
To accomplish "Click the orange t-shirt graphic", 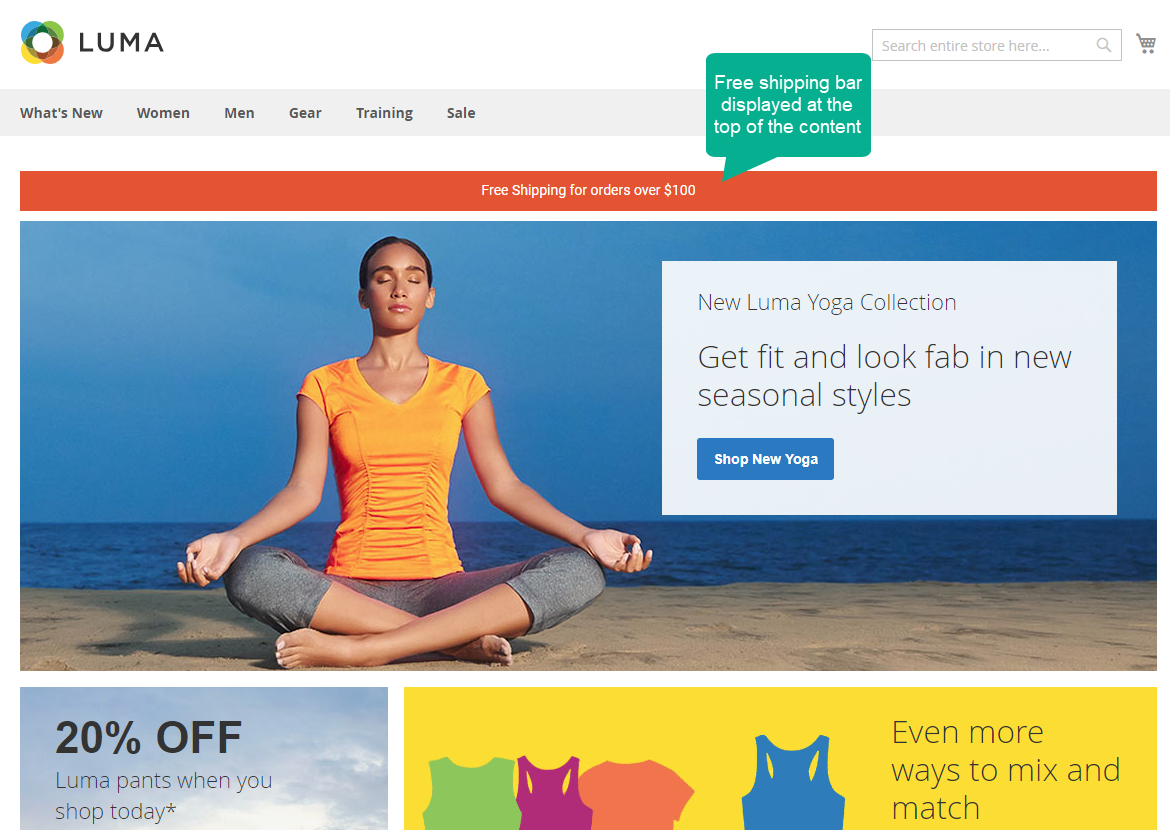I will pos(638,795).
